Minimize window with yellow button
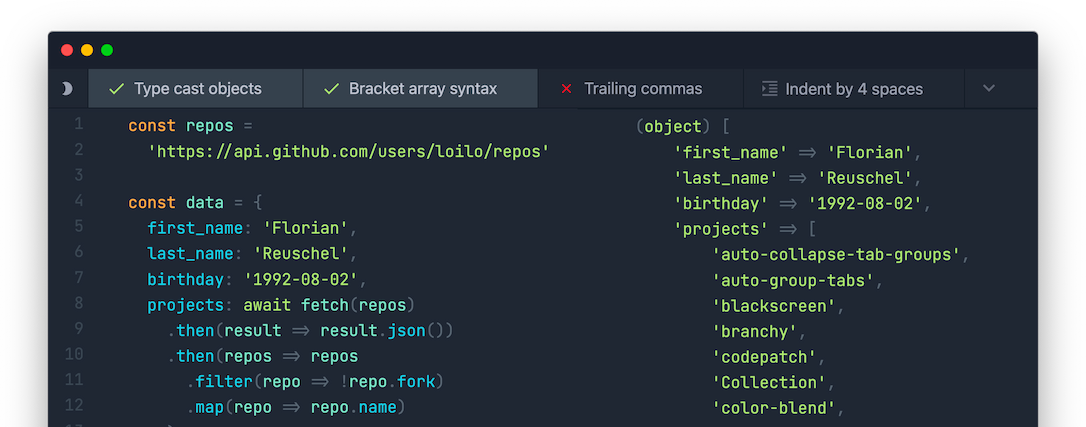Viewport: 1086px width, 427px height. tap(87, 50)
